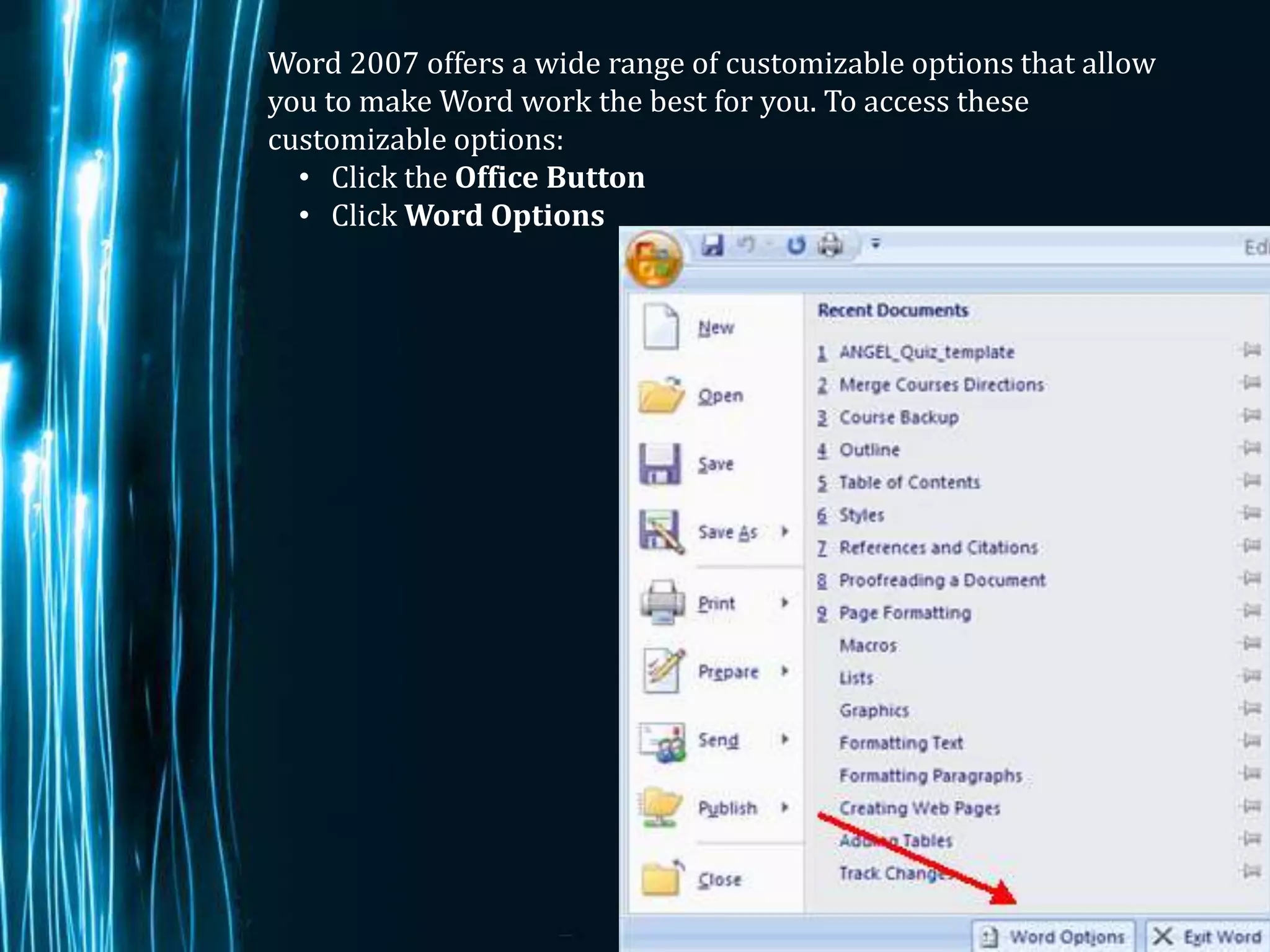
Task: Select the Publish menu item
Action: 727,808
